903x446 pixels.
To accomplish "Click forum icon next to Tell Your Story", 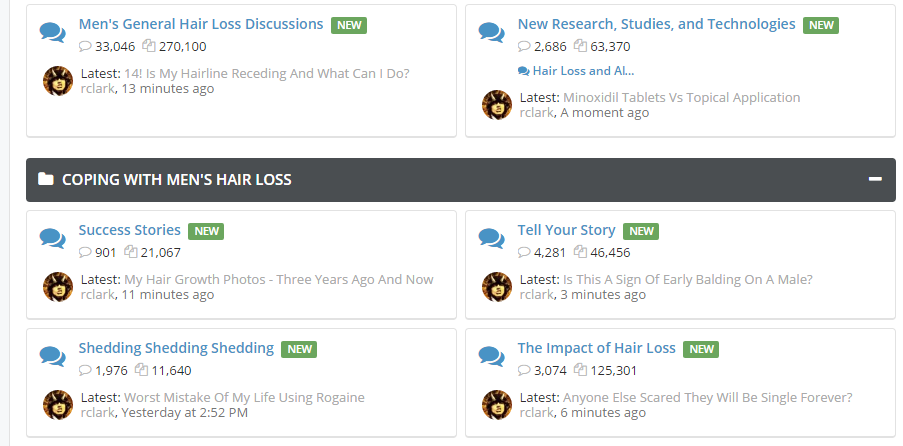I will (491, 238).
